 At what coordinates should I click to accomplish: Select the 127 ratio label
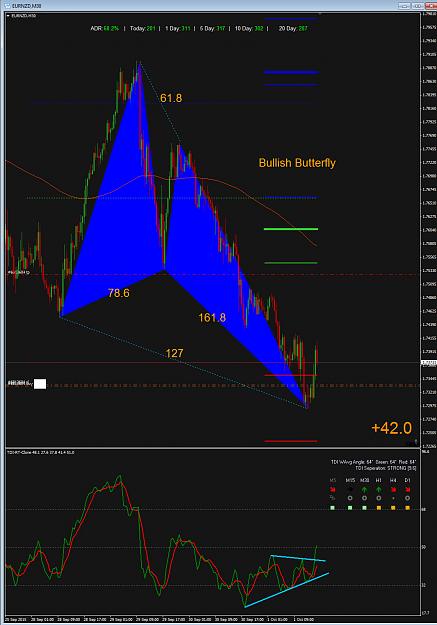tap(174, 353)
